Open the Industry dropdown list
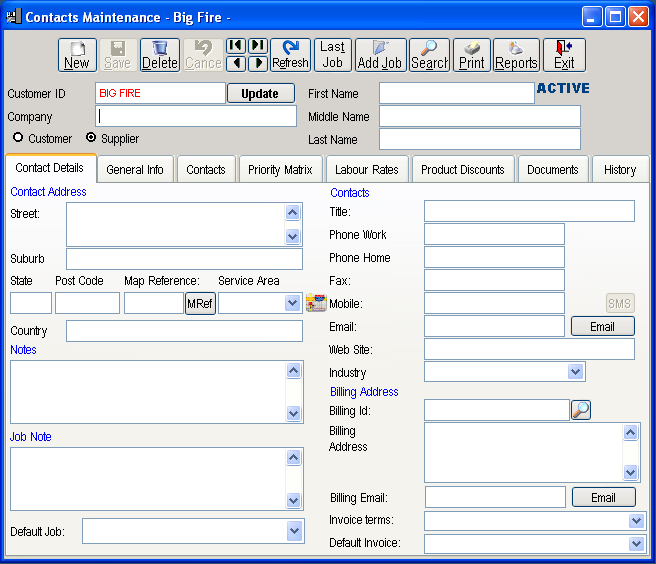 pos(575,372)
